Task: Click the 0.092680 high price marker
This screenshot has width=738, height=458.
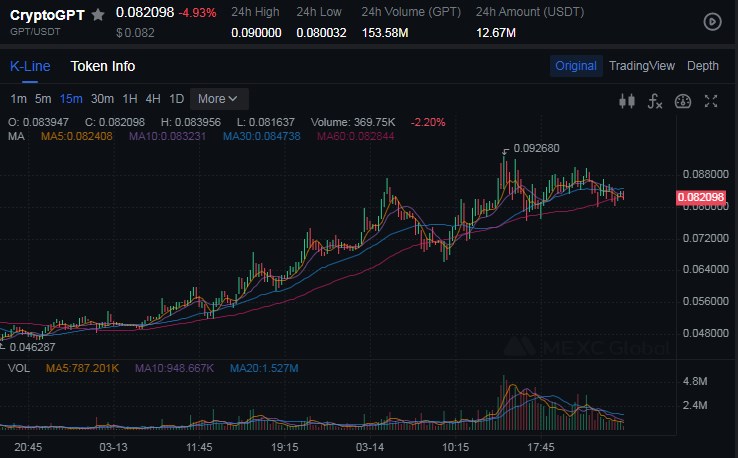Action: click(x=536, y=148)
